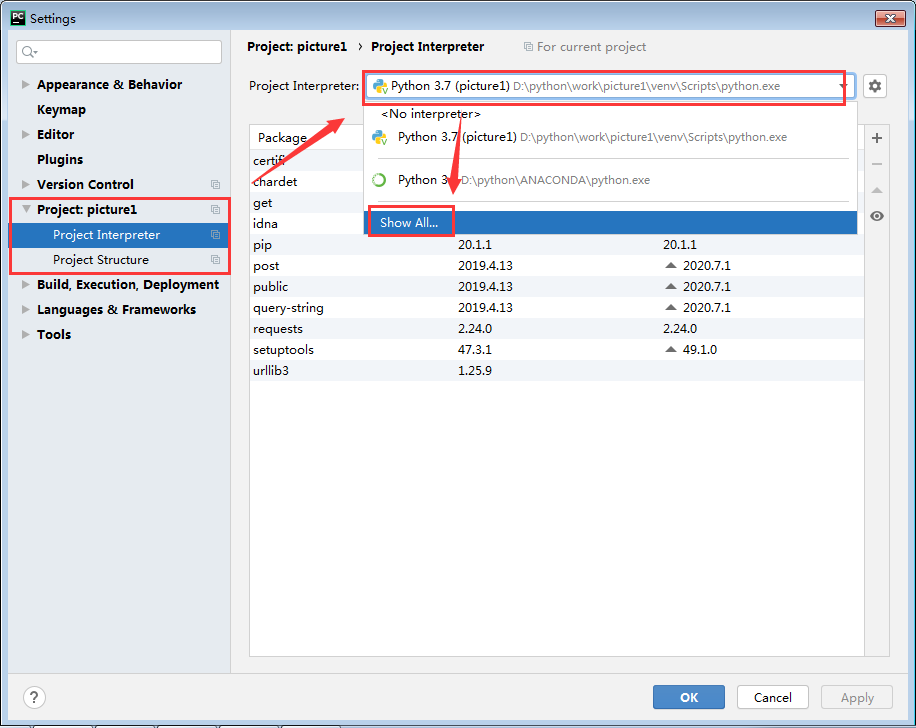Click the upgrade arrow icon for packages

coord(877,190)
